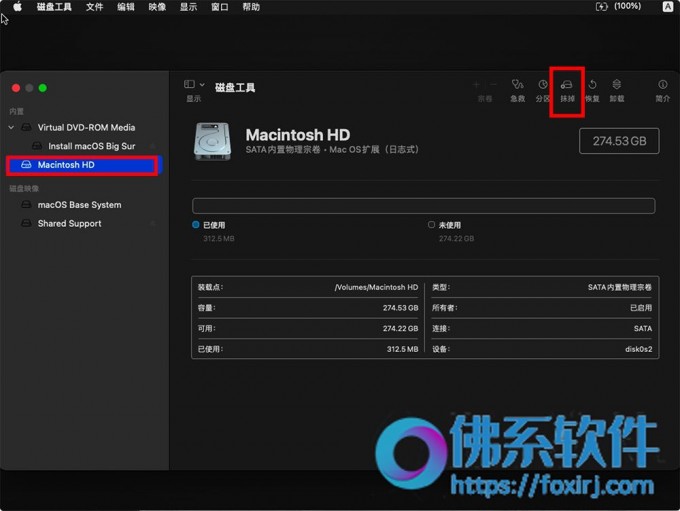Image resolution: width=680 pixels, height=511 pixels.
Task: Click the First Aid (急救) toolbar icon
Action: click(x=517, y=84)
